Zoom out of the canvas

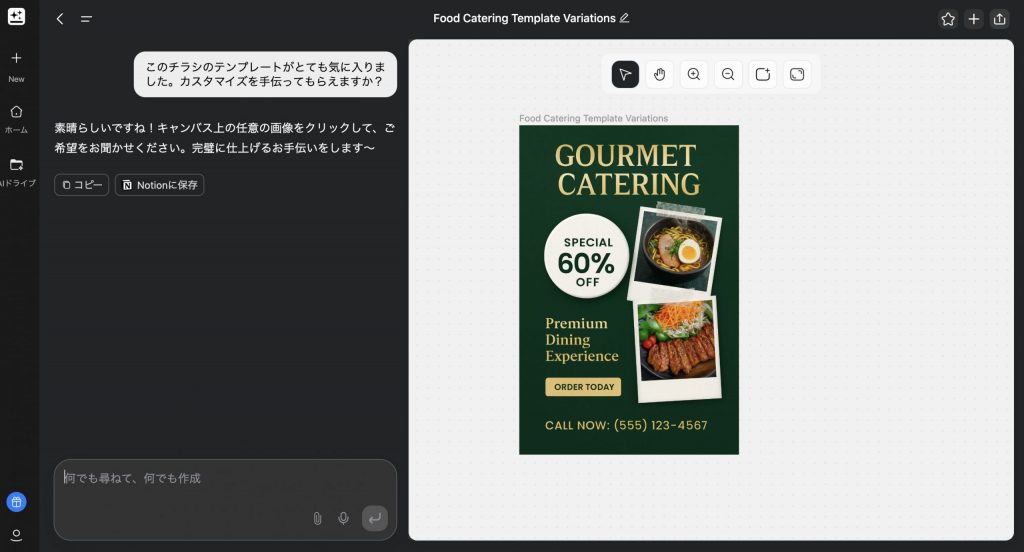tap(728, 75)
